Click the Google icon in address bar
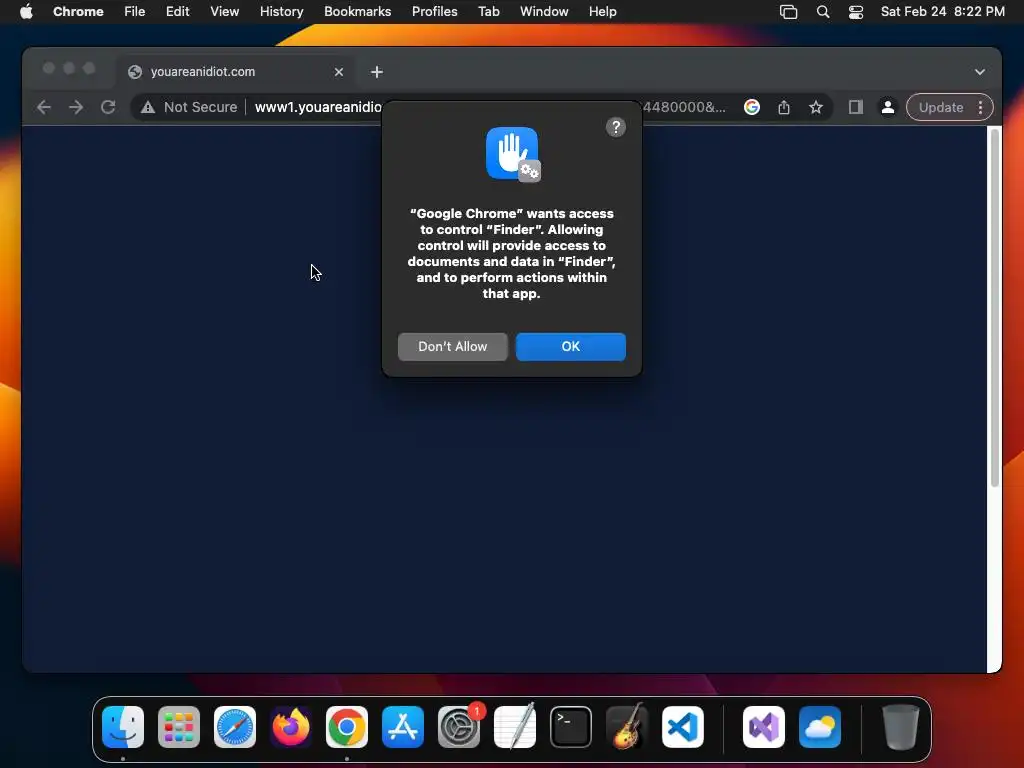 (752, 108)
